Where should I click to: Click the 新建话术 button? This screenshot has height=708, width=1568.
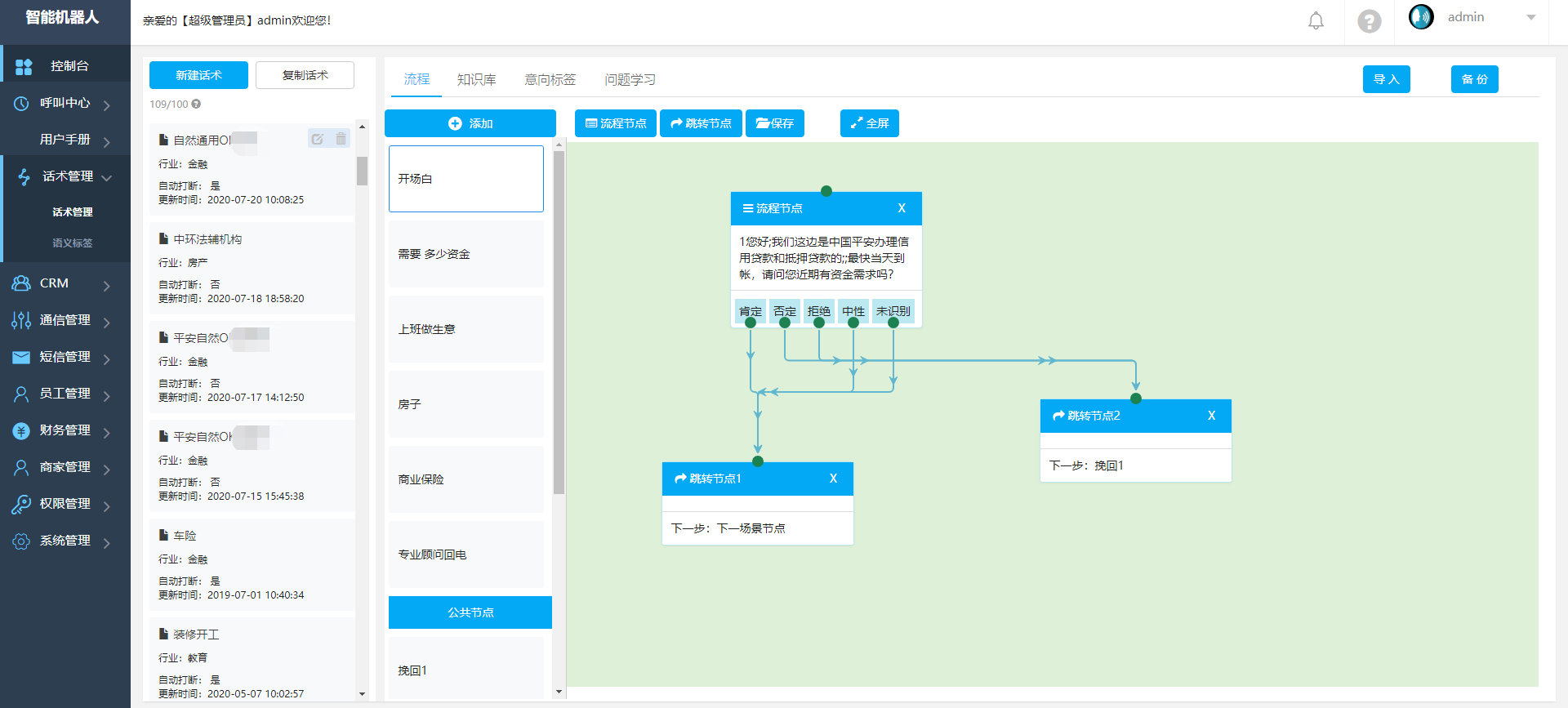pyautogui.click(x=198, y=75)
